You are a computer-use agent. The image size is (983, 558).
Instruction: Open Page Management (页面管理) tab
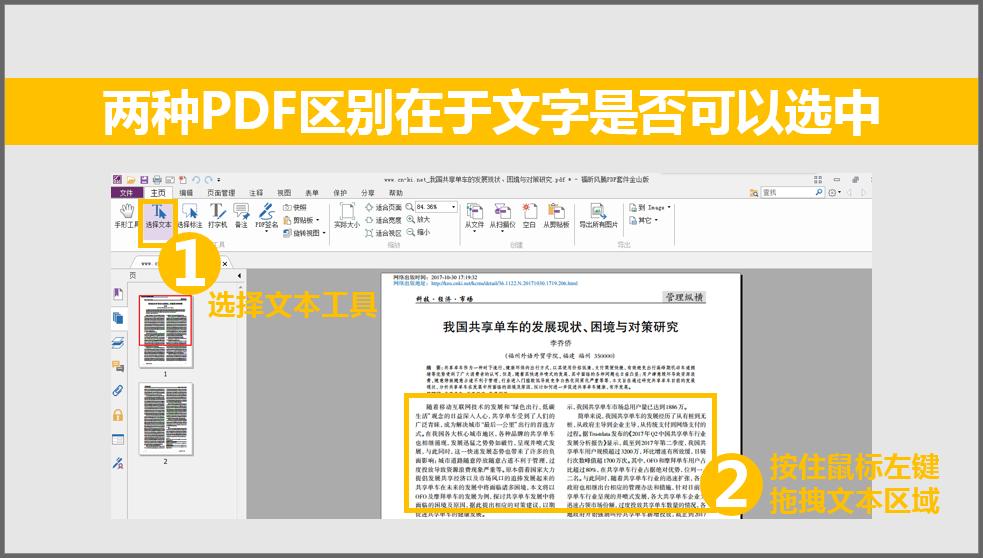click(221, 192)
